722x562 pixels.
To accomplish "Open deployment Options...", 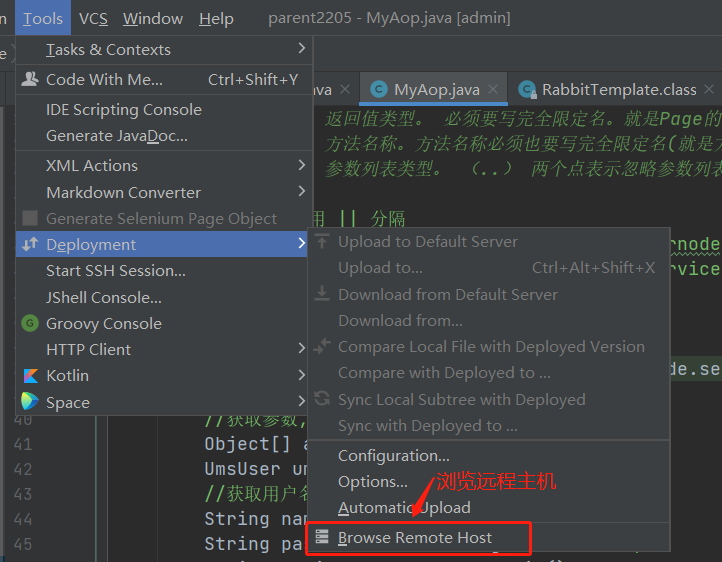I will (489, 481).
